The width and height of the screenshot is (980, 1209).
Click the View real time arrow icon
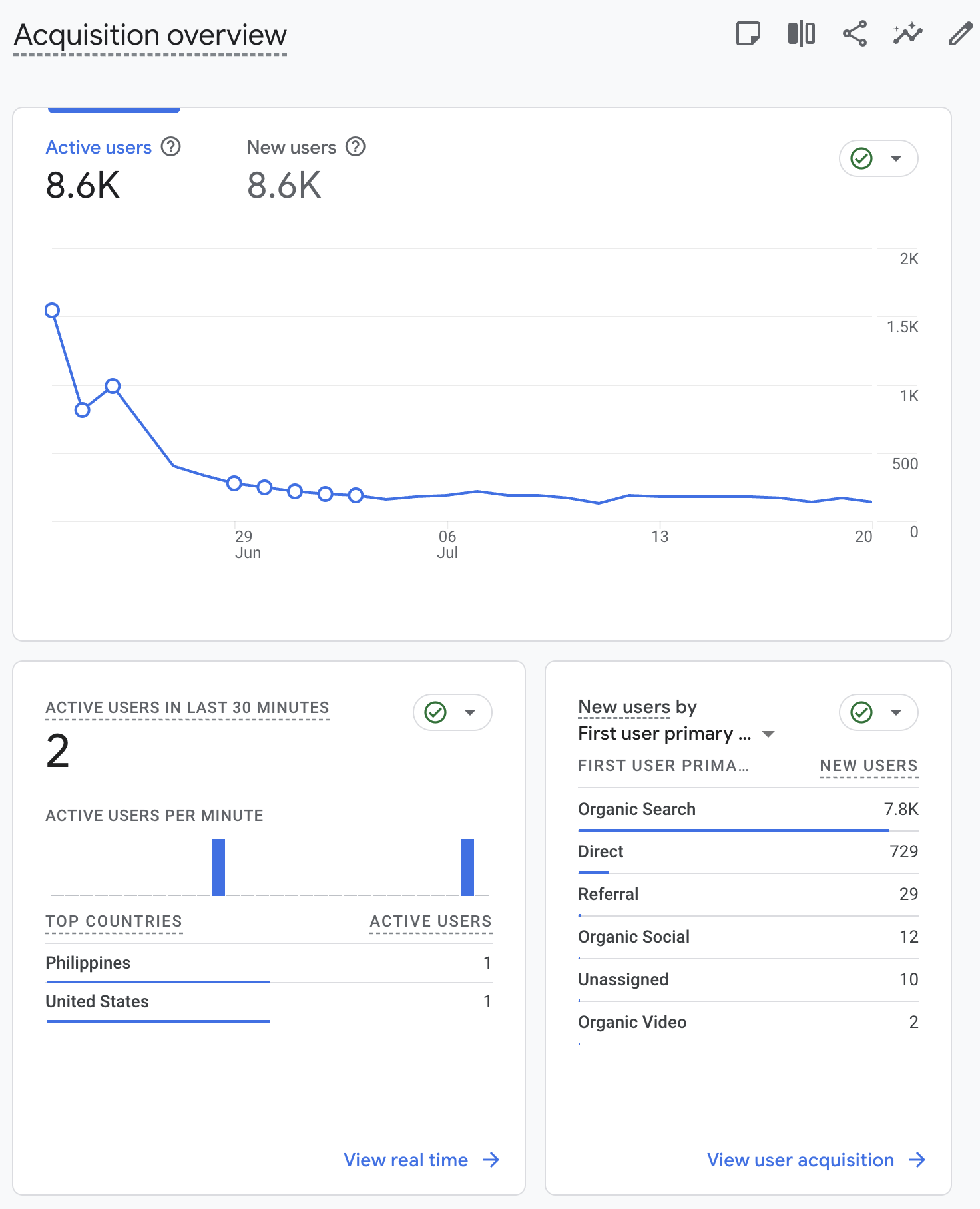point(491,1160)
